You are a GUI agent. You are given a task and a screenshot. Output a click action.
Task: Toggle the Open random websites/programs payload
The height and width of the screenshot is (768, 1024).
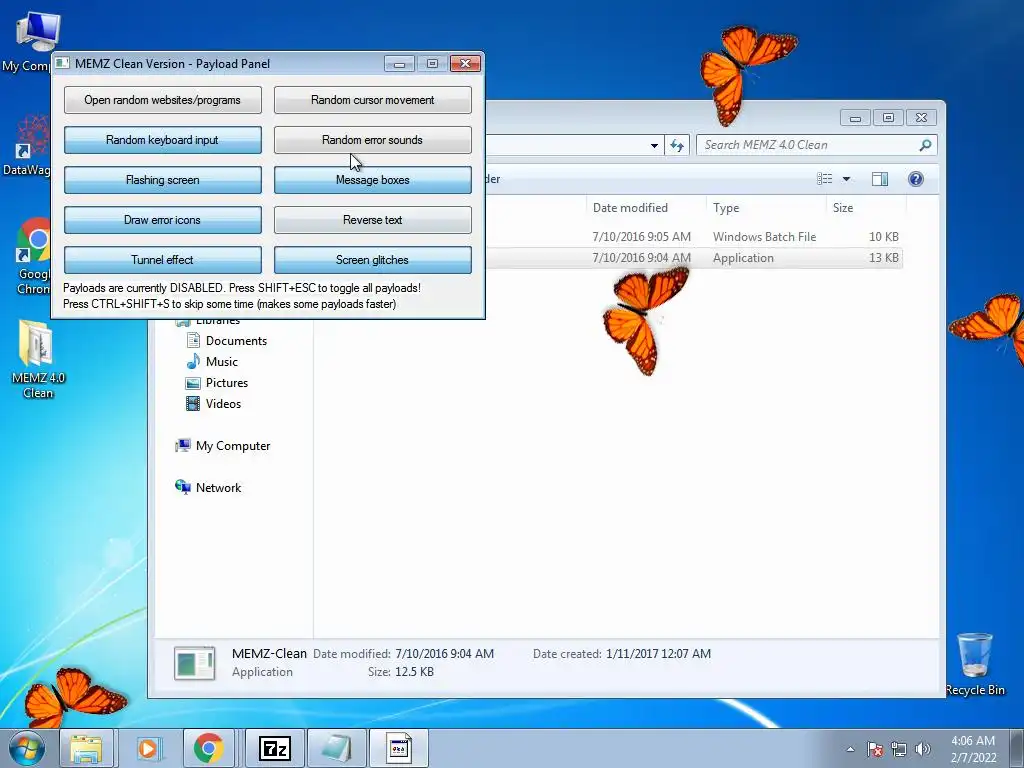pos(163,100)
